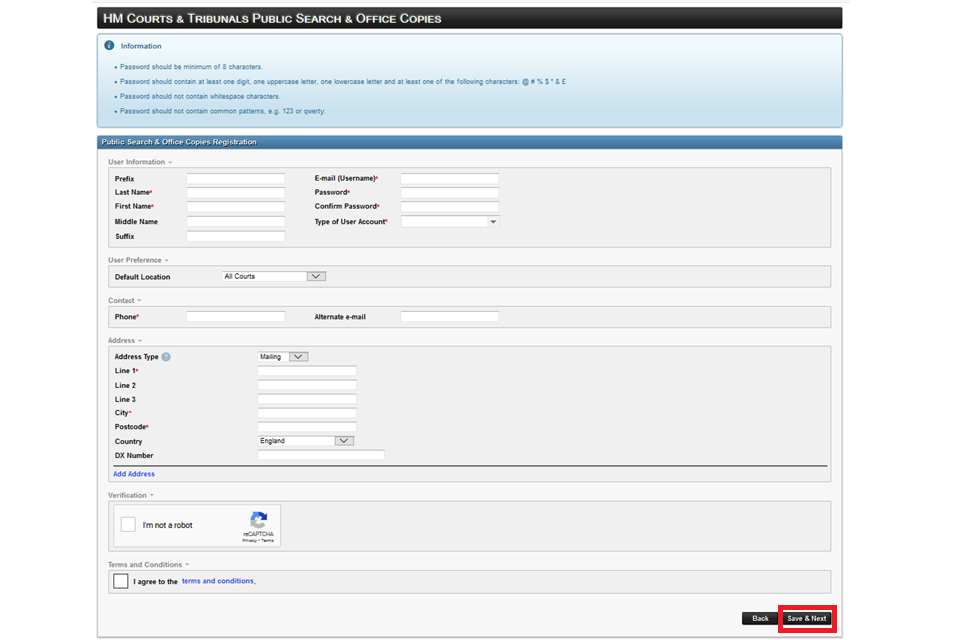The height and width of the screenshot is (640, 960).
Task: Click the Postcode text box
Action: [307, 427]
